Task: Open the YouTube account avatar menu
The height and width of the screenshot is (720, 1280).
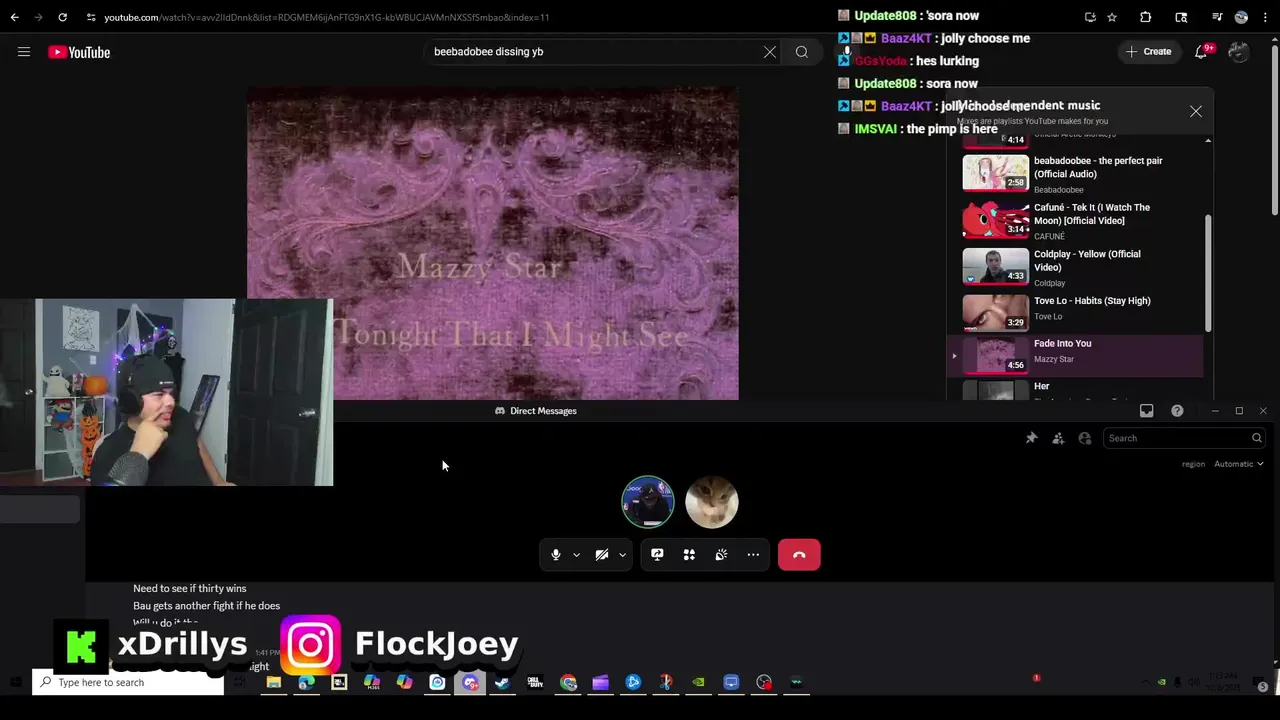Action: tap(1239, 52)
